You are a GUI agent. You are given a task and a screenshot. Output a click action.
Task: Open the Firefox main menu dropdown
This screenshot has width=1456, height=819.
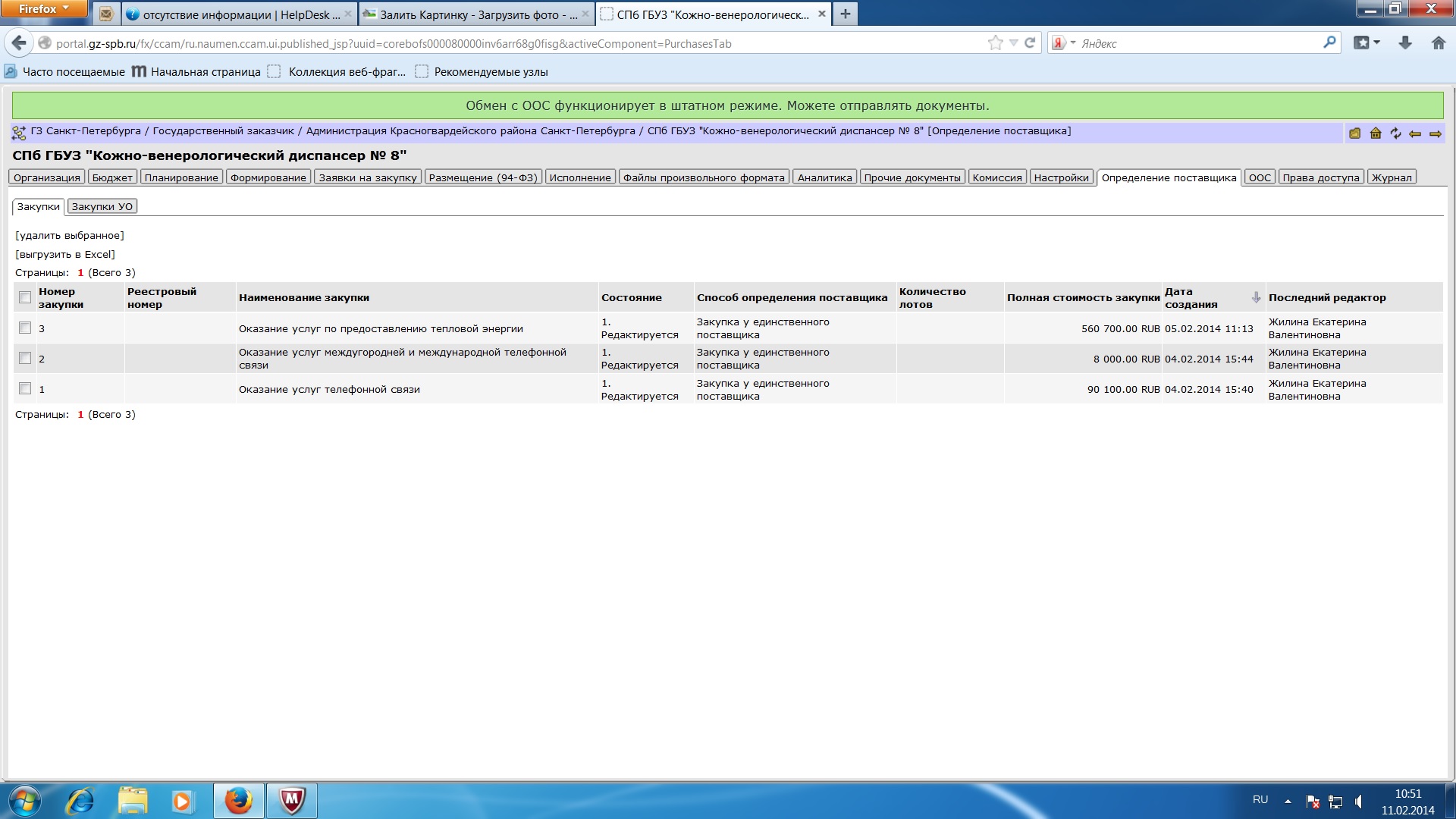[44, 8]
